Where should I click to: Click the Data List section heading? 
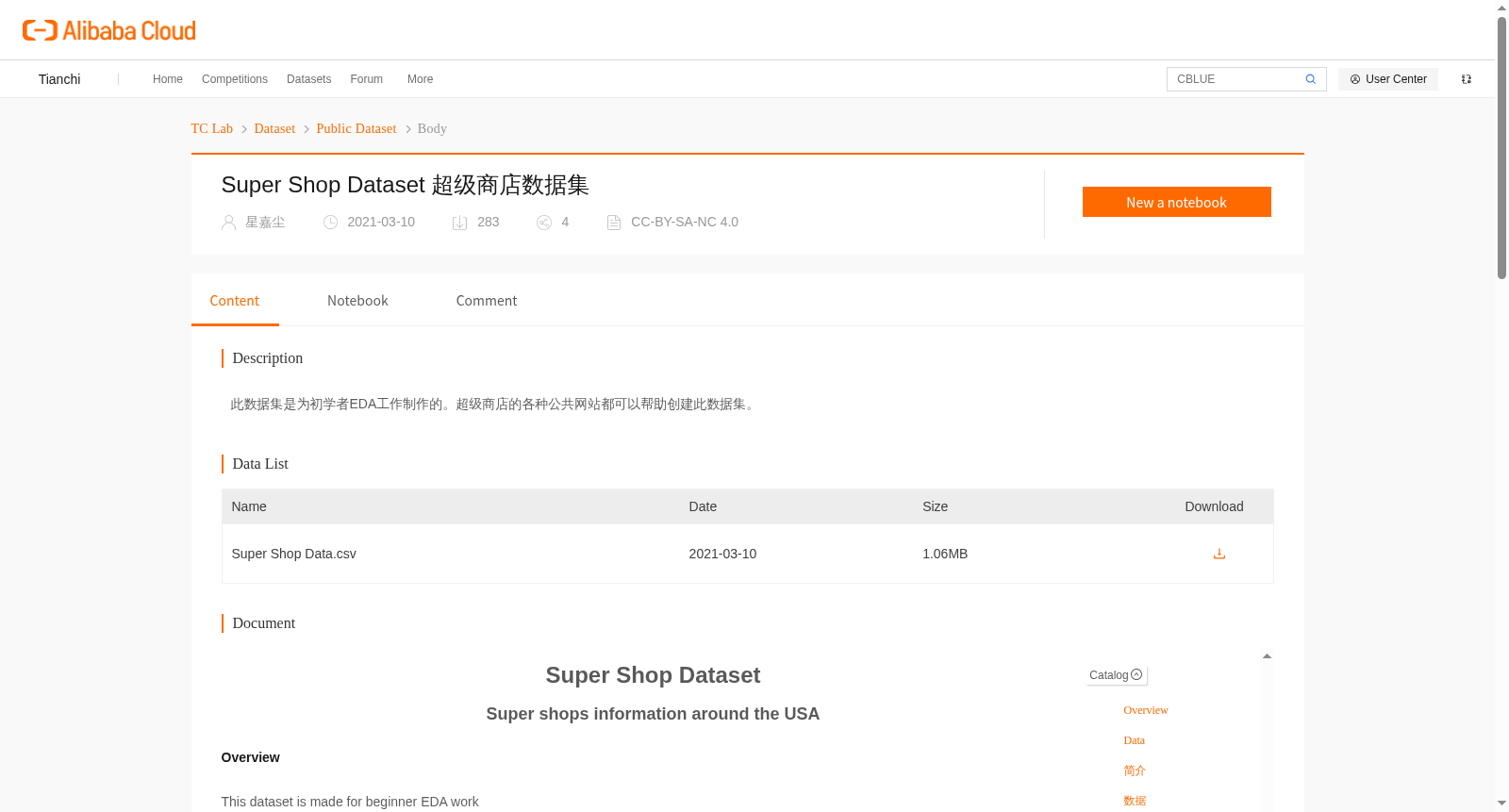(x=260, y=464)
